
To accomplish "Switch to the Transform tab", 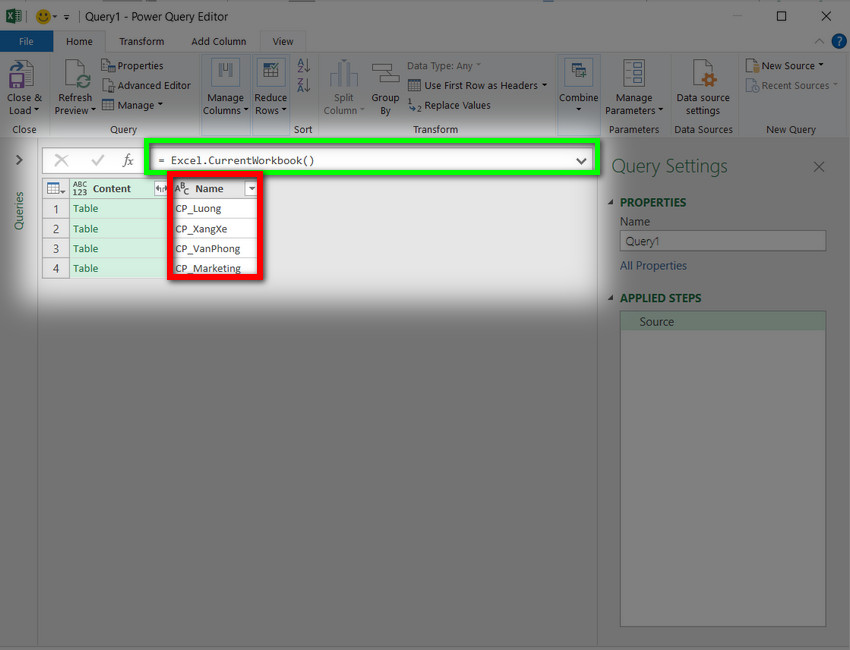I will pos(141,41).
